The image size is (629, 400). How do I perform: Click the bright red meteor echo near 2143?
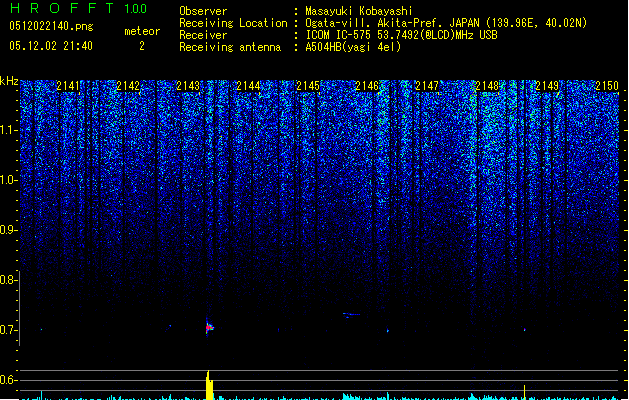(209, 328)
